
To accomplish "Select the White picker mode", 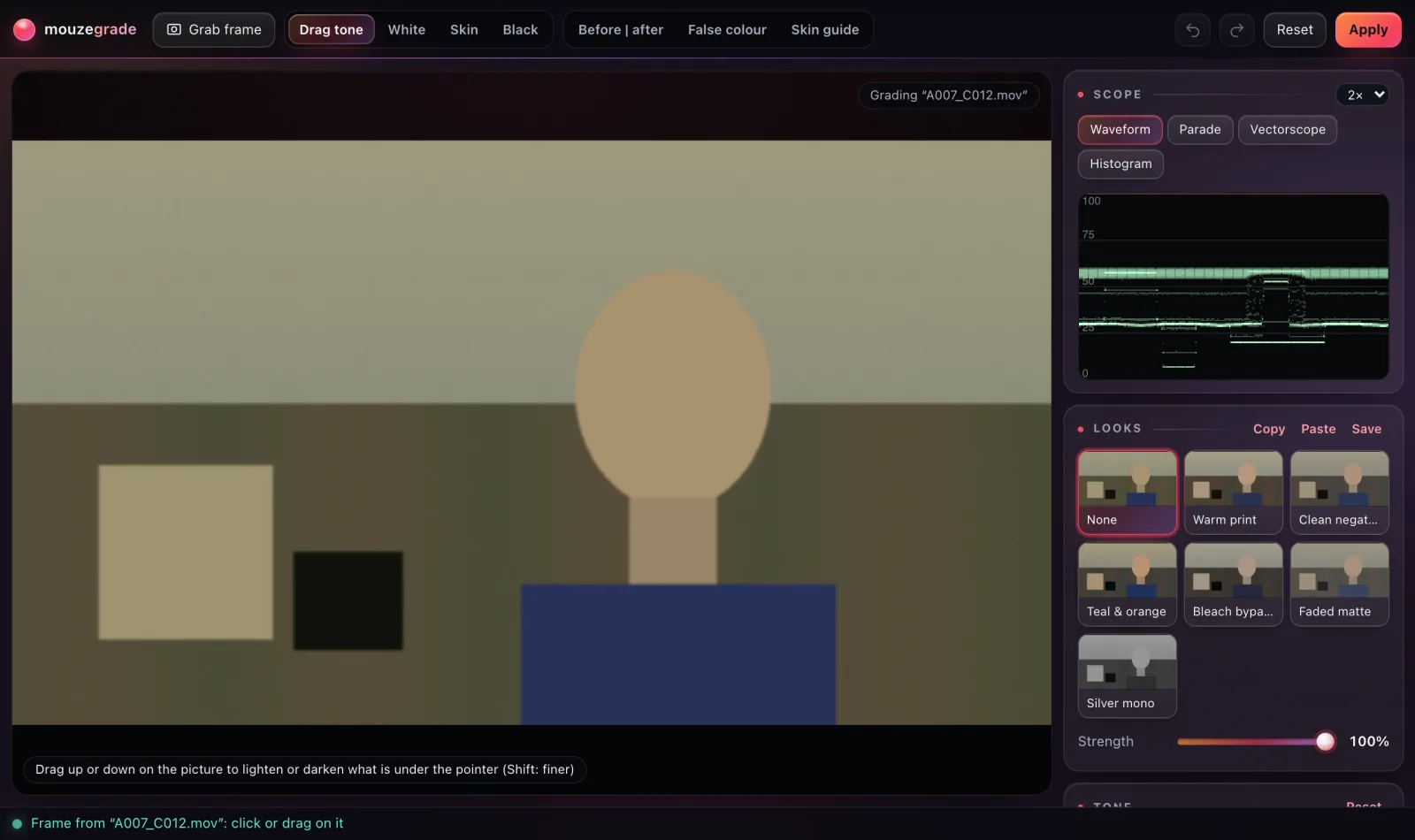I will (x=406, y=30).
